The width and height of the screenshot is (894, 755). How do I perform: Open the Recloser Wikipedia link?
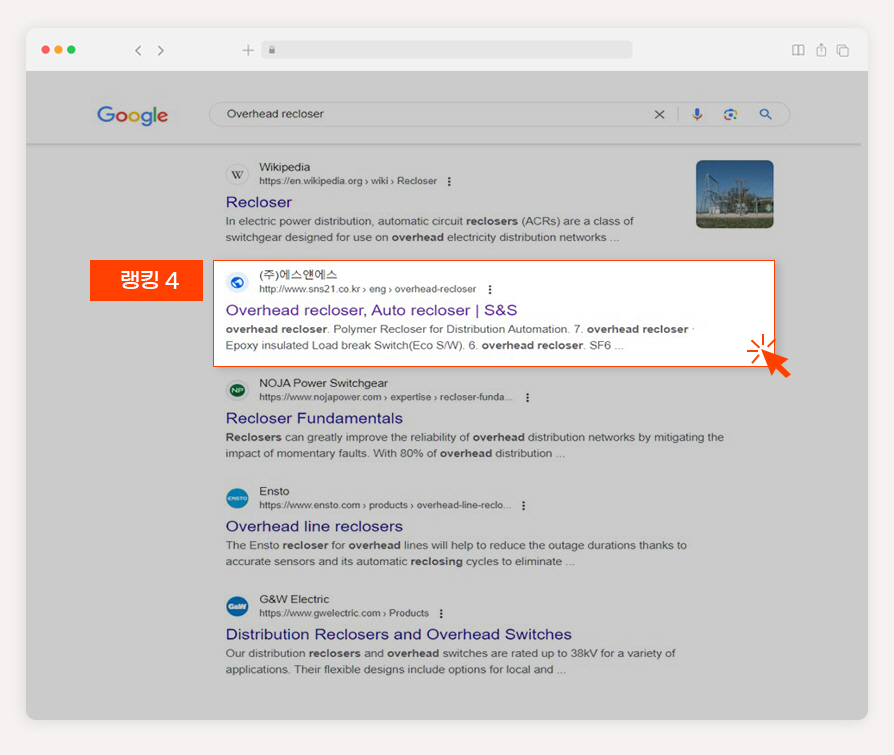click(x=259, y=202)
